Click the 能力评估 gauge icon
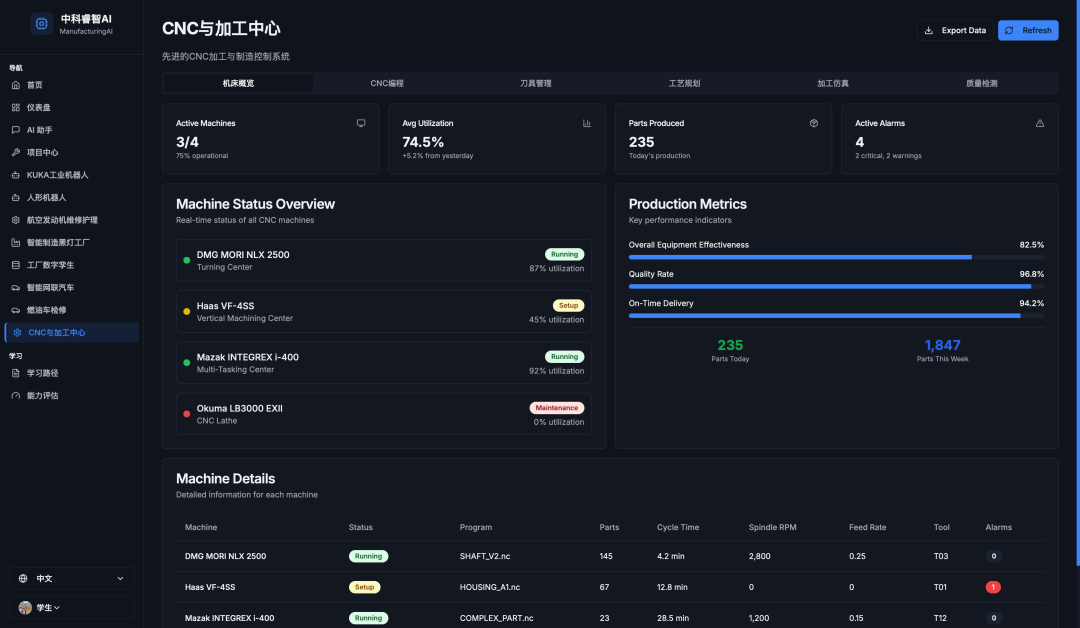The image size is (1080, 628). click(16, 395)
